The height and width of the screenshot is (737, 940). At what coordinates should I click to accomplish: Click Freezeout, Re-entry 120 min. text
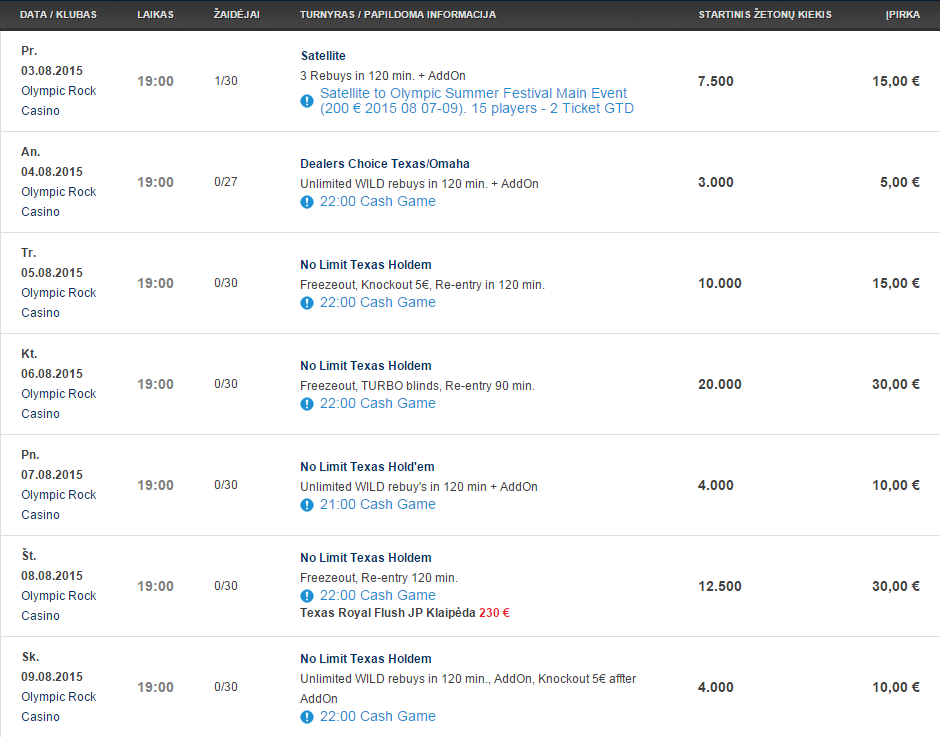(379, 578)
